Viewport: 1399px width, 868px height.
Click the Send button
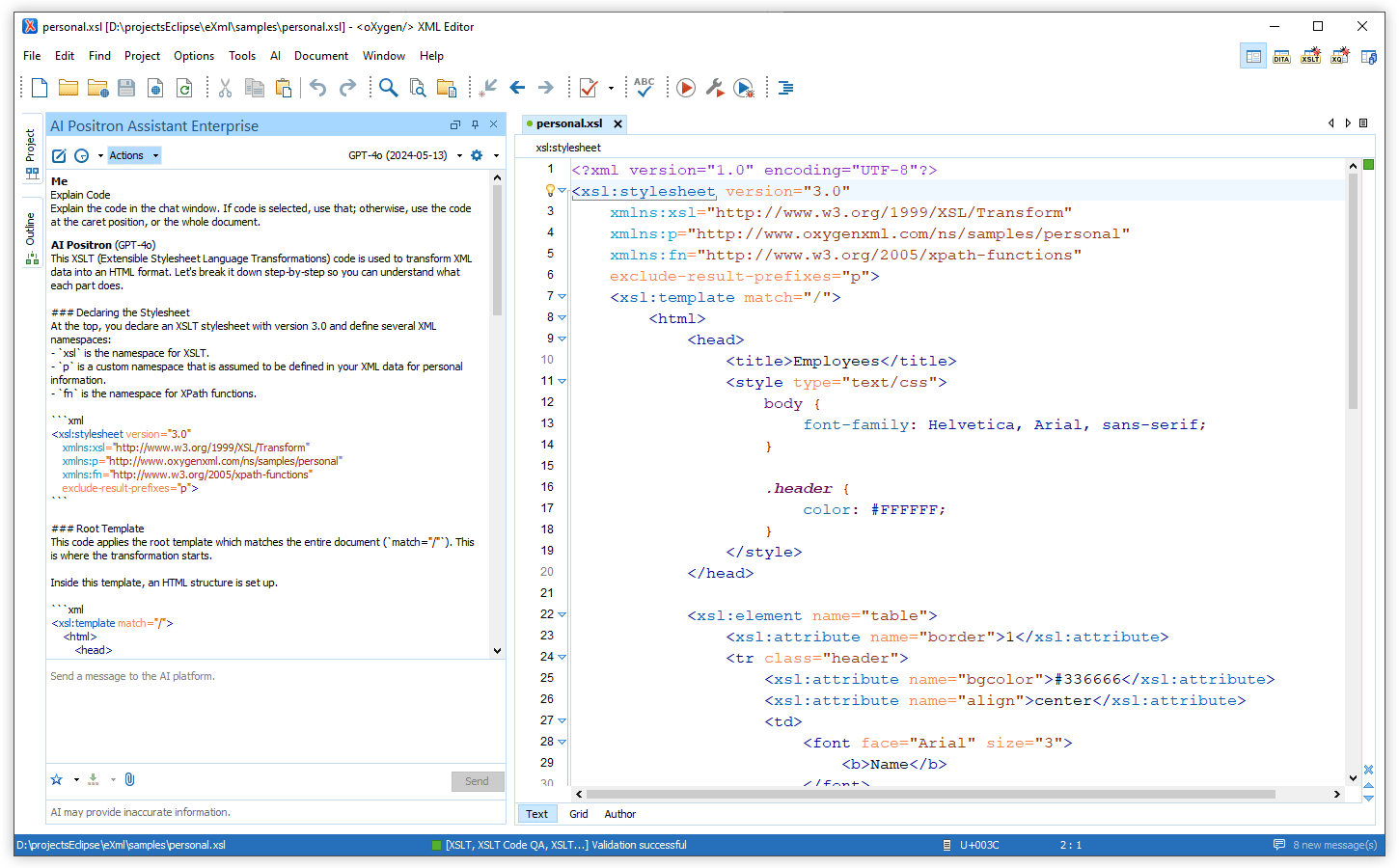coord(478,781)
